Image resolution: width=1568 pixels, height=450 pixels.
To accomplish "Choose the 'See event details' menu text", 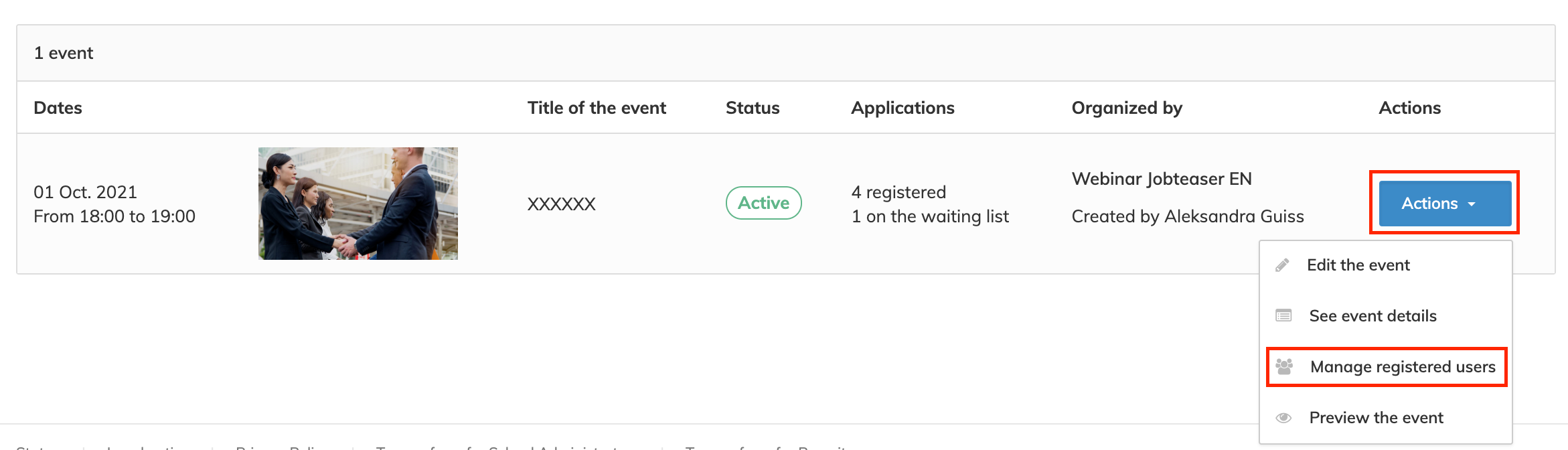I will [1373, 316].
